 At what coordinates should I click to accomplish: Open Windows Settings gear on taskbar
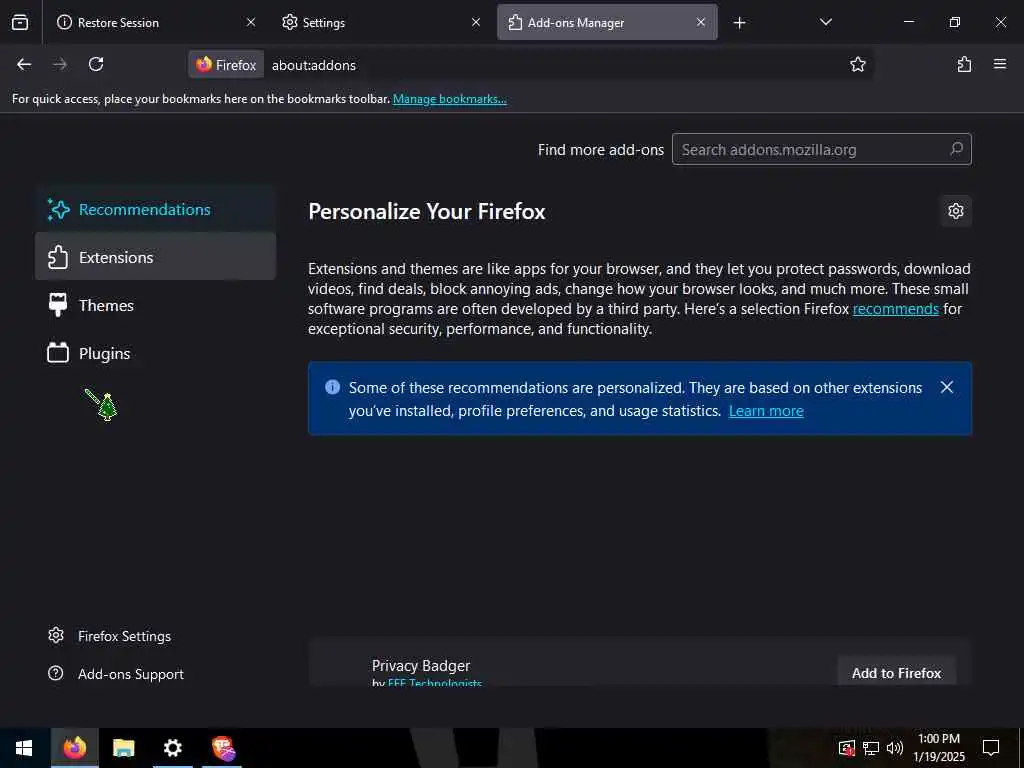173,748
